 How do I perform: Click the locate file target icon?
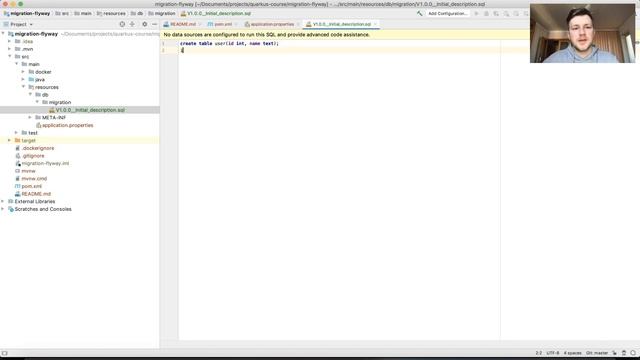click(x=122, y=24)
